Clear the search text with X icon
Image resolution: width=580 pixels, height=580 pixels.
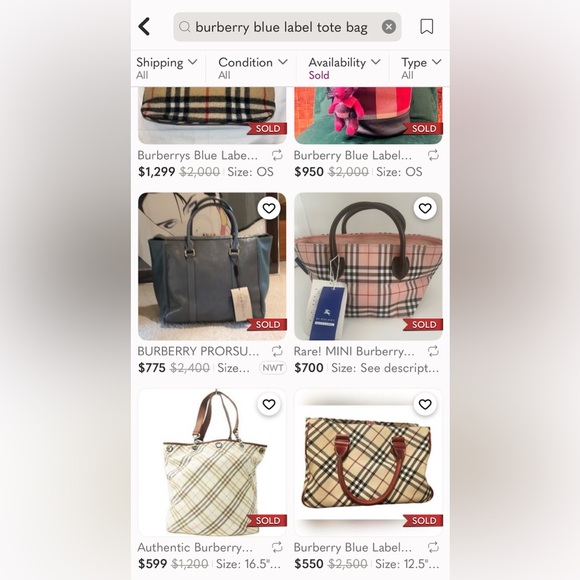coord(388,27)
